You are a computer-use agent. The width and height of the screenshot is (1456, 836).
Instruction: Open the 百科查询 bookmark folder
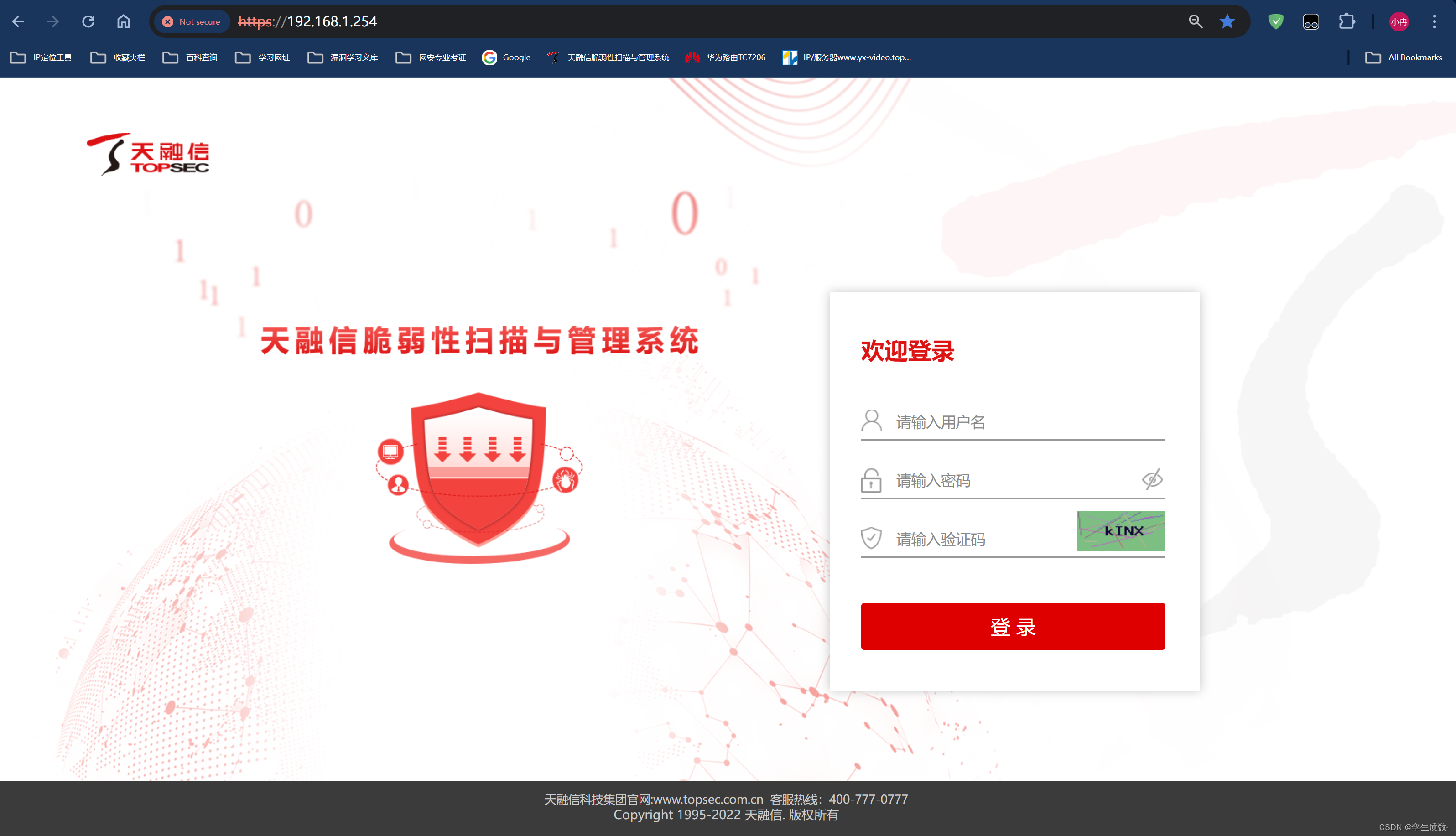tap(190, 57)
